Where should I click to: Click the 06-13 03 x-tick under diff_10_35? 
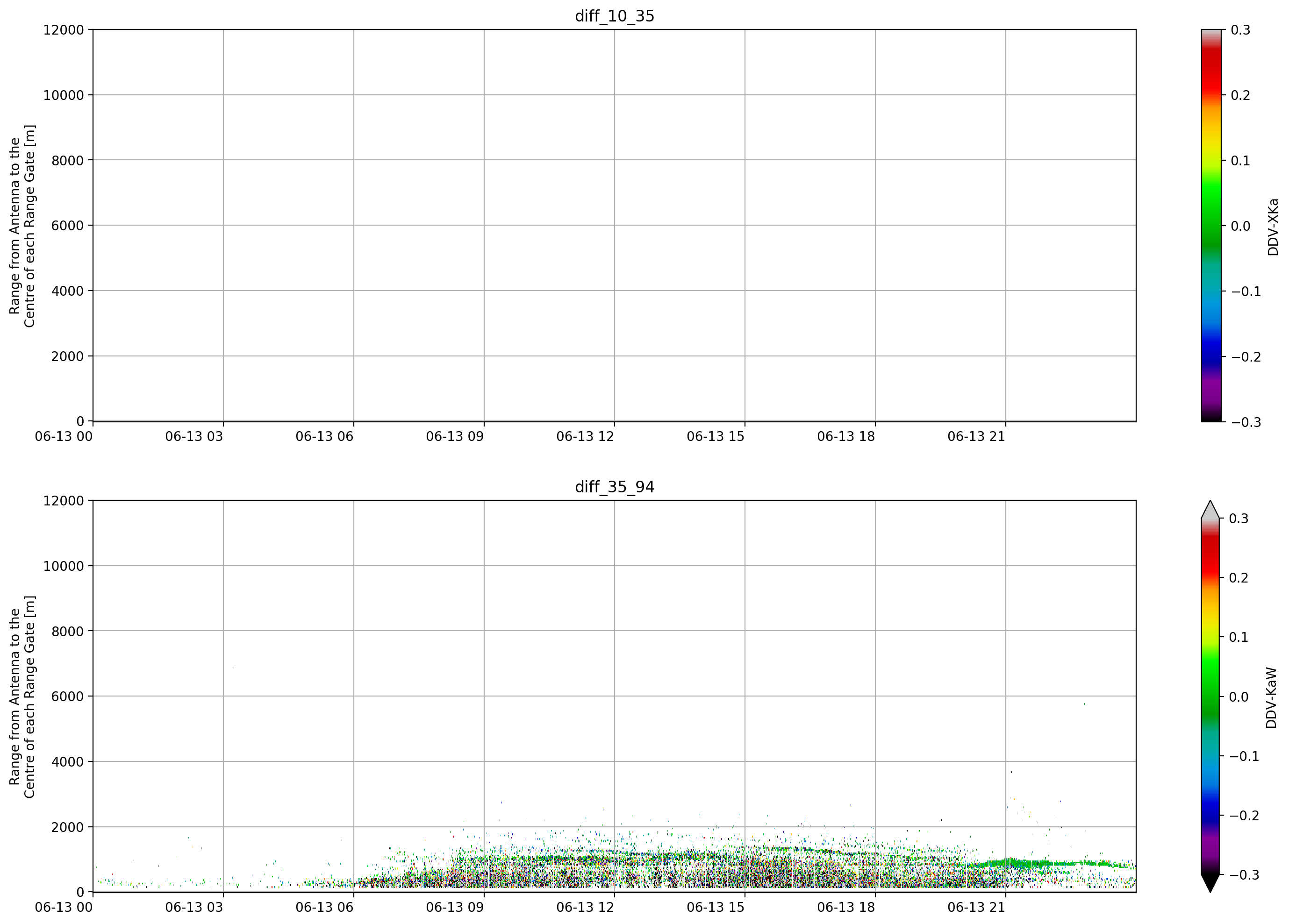click(194, 436)
